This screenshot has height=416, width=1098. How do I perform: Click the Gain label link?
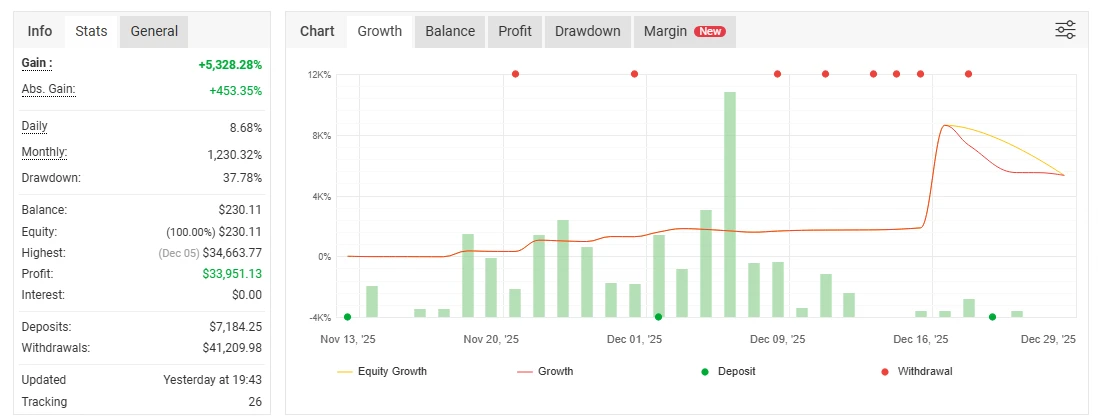[37, 63]
